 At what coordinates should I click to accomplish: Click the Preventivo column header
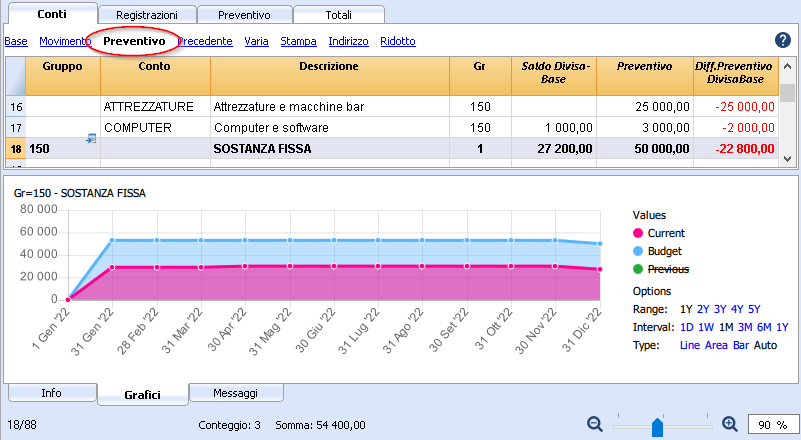tap(645, 76)
